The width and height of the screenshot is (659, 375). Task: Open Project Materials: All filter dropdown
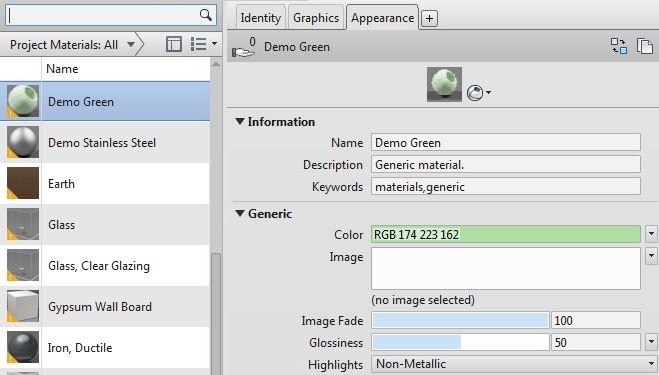pyautogui.click(x=72, y=44)
